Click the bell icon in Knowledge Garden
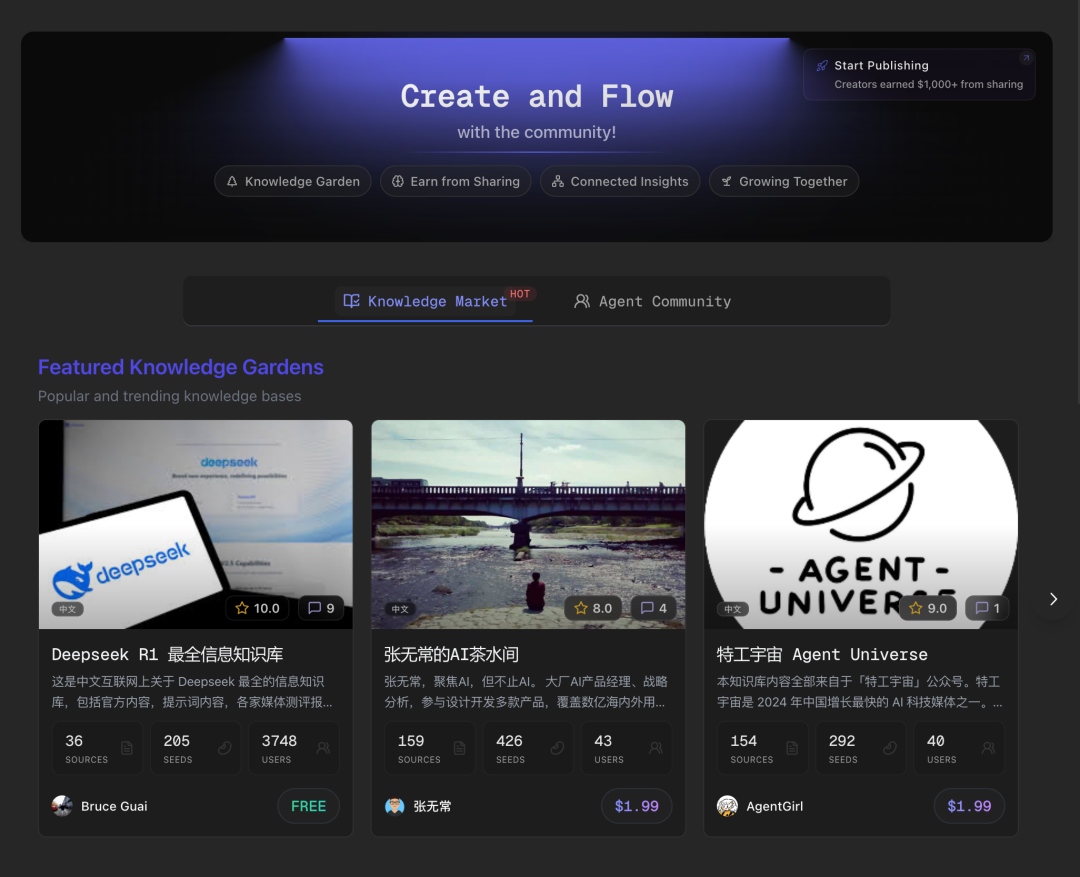Image resolution: width=1080 pixels, height=877 pixels. (232, 181)
